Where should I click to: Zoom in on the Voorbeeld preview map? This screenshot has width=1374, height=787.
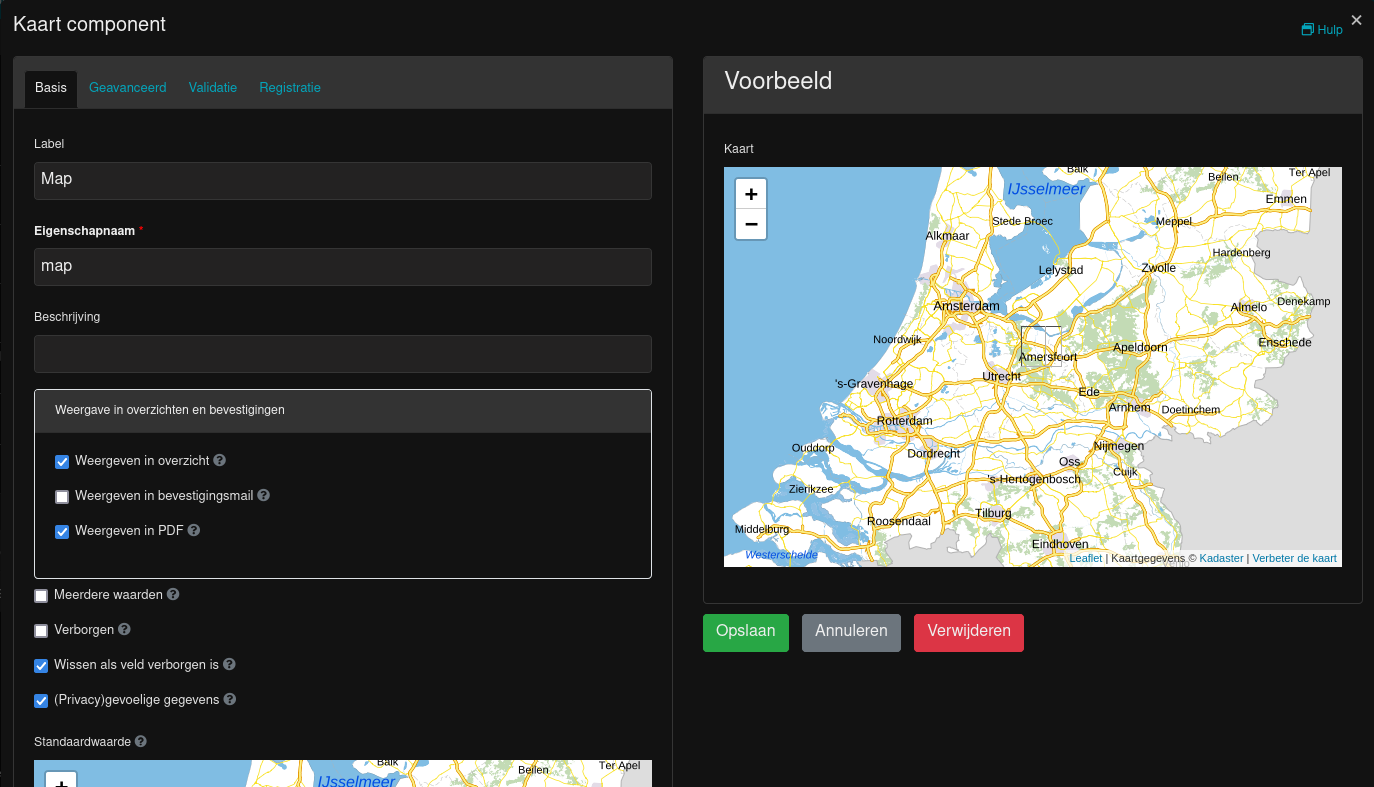click(x=751, y=193)
